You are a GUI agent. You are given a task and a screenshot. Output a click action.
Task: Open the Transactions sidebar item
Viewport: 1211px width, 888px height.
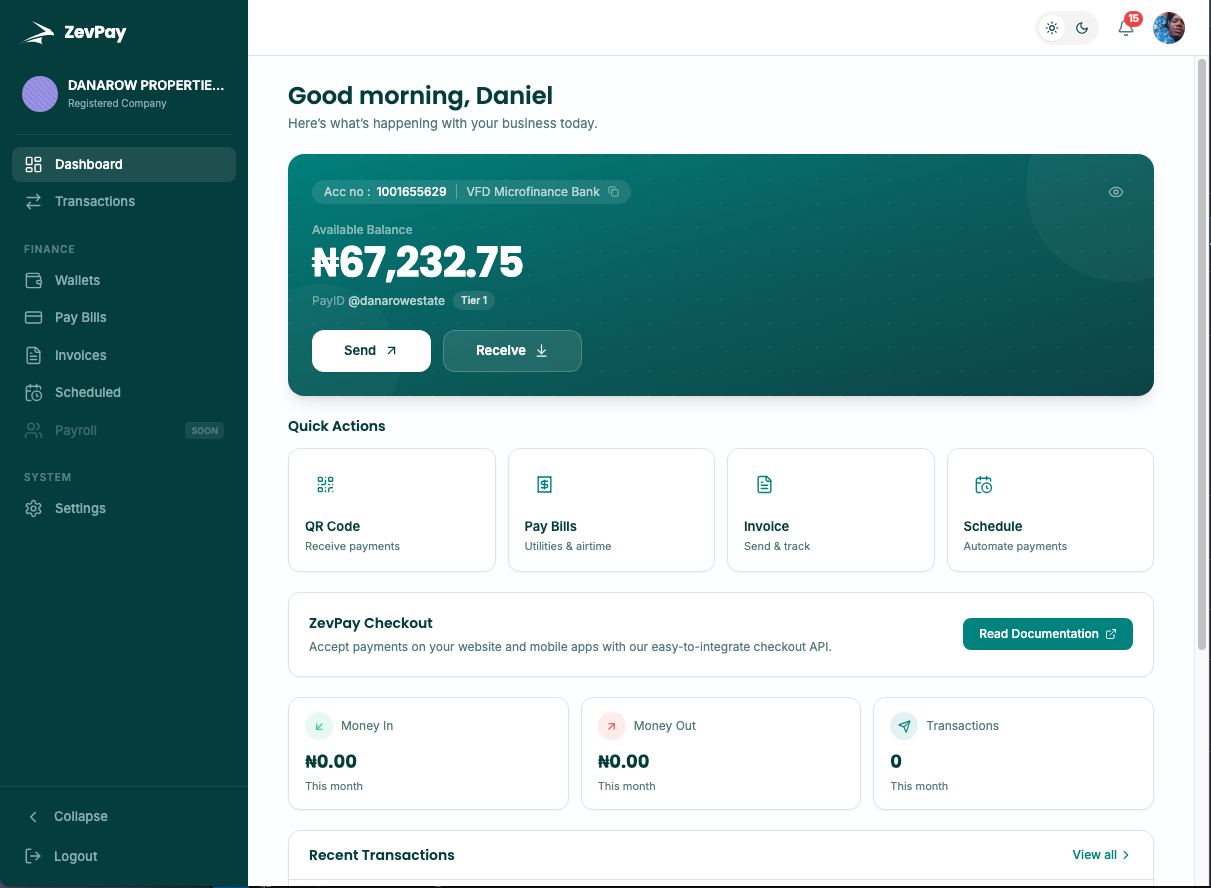[124, 201]
